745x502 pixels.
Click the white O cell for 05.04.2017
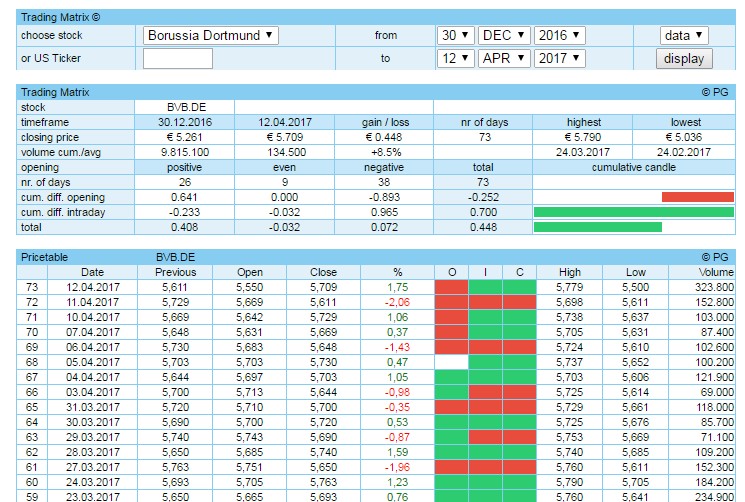pos(451,362)
